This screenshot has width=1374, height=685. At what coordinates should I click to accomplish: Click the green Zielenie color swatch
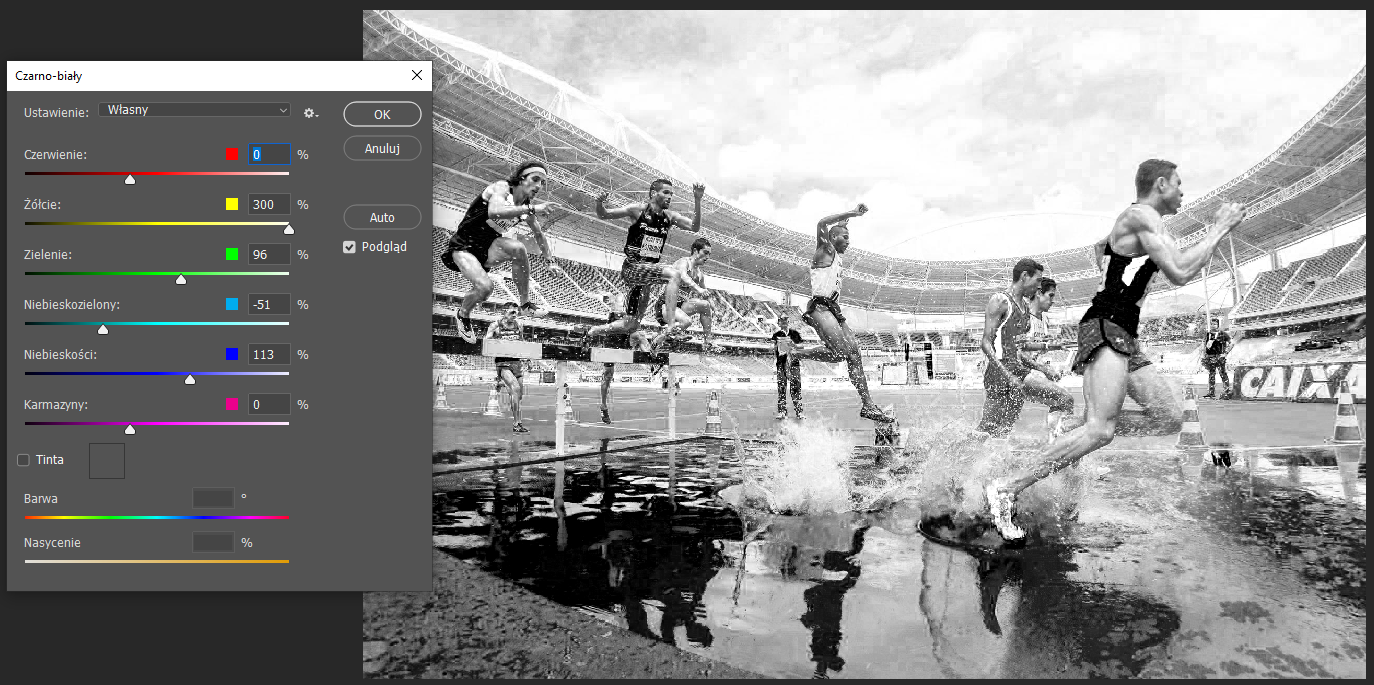point(232,254)
